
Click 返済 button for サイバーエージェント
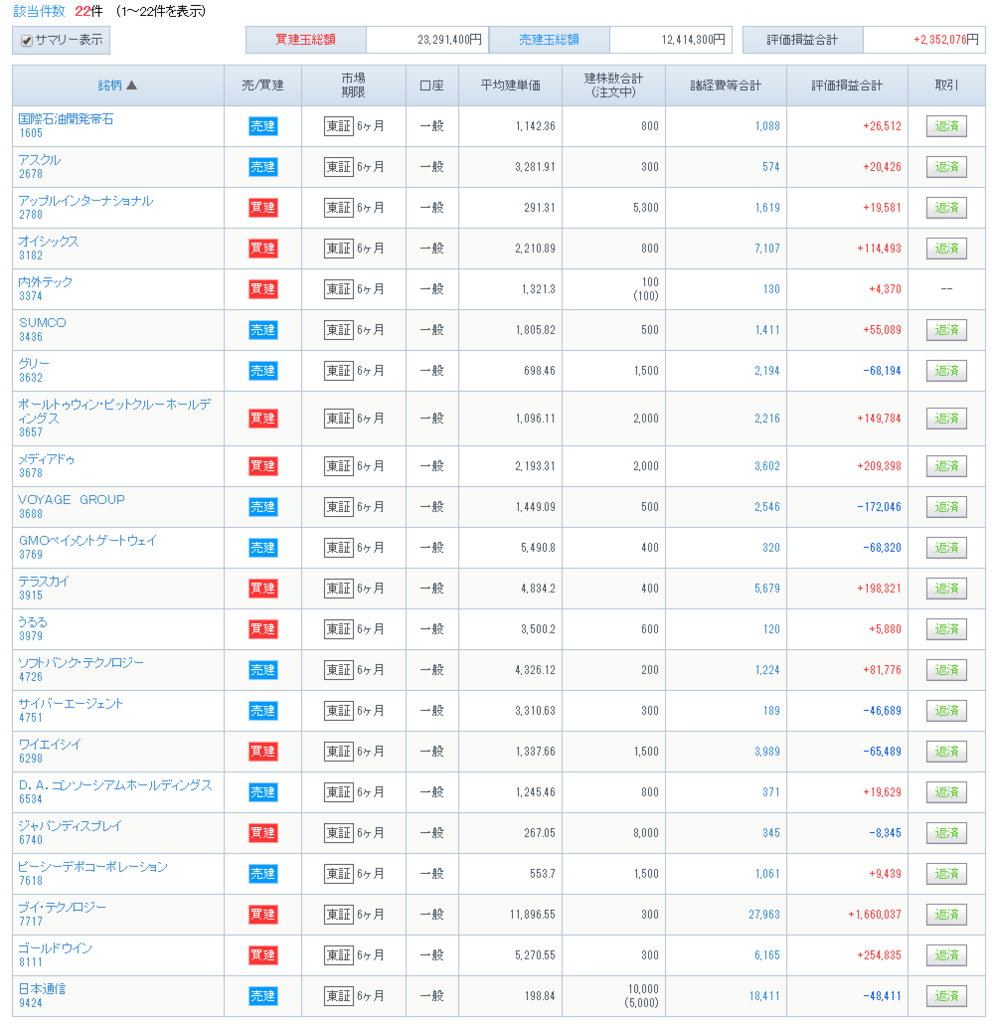point(946,711)
